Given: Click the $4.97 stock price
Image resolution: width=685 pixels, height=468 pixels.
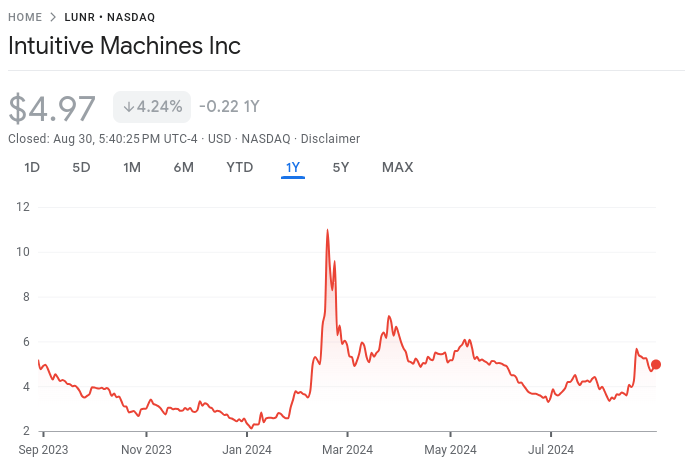Looking at the screenshot, I should 52,108.
